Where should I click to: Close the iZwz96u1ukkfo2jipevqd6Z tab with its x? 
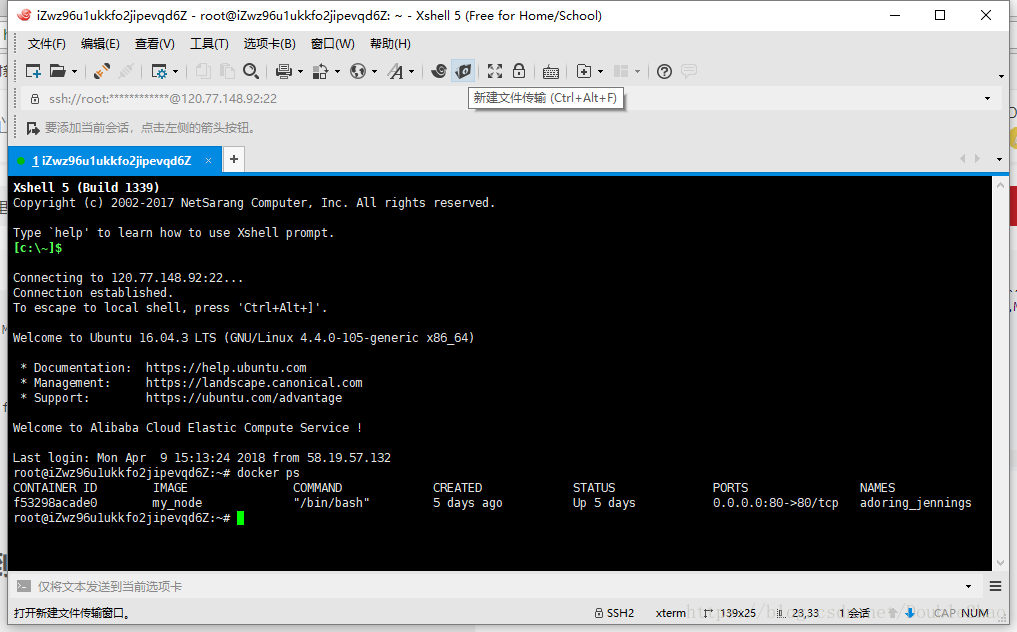[x=208, y=160]
